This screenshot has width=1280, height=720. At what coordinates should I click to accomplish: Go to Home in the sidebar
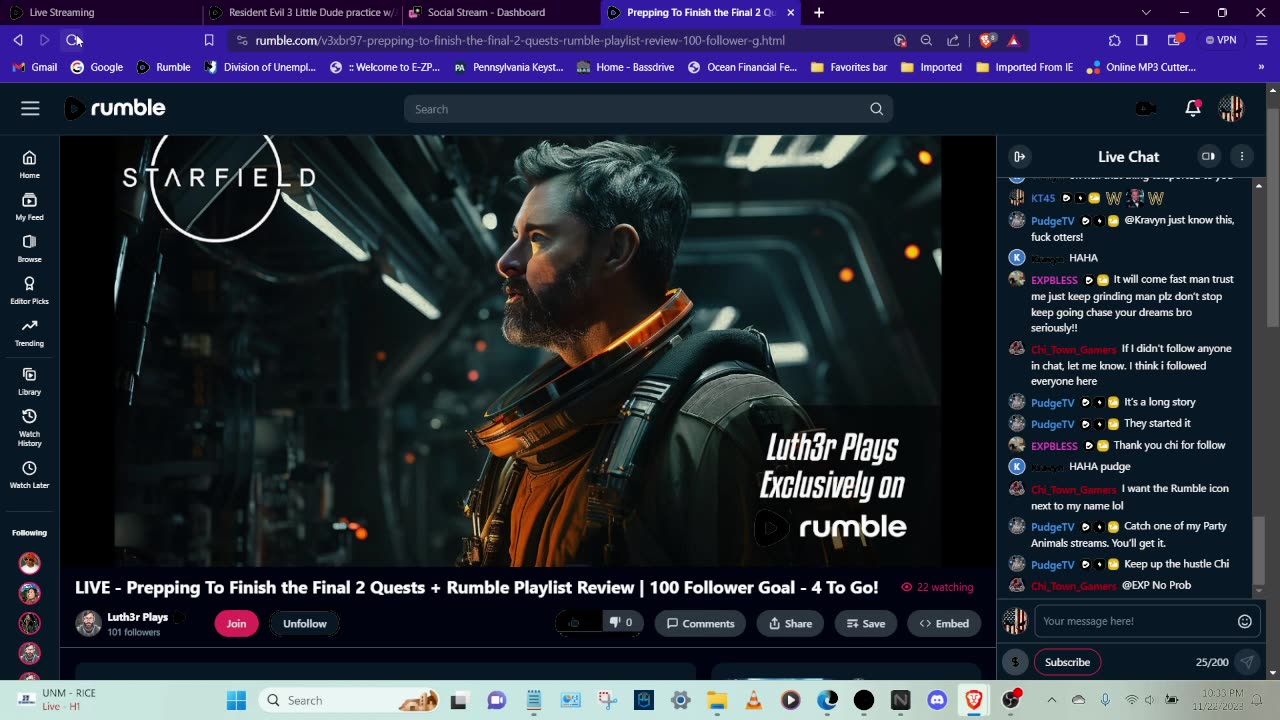pyautogui.click(x=29, y=165)
